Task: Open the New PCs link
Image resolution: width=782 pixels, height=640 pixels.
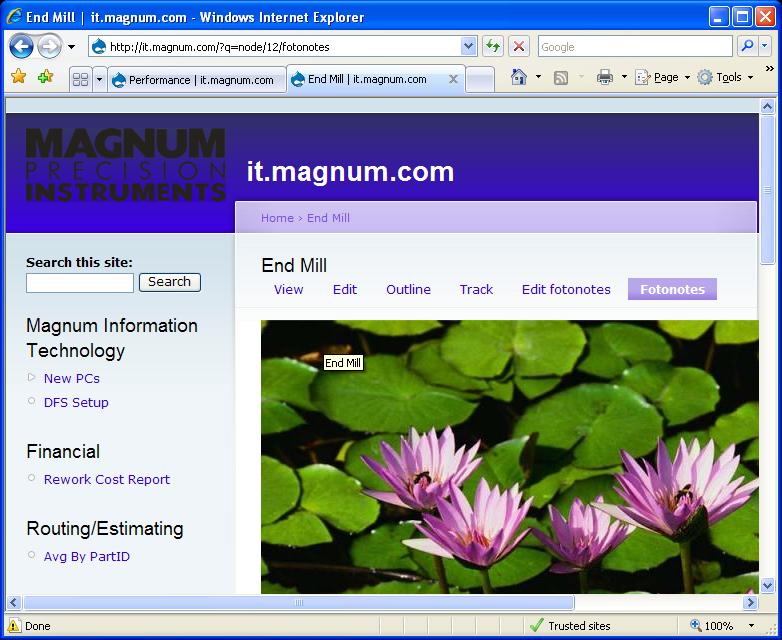Action: [72, 379]
